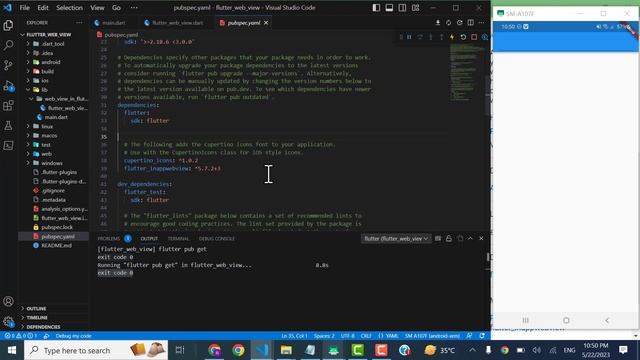Toggle secondary side bar visibility
Screen dimensions: 640x360
[402, 8]
